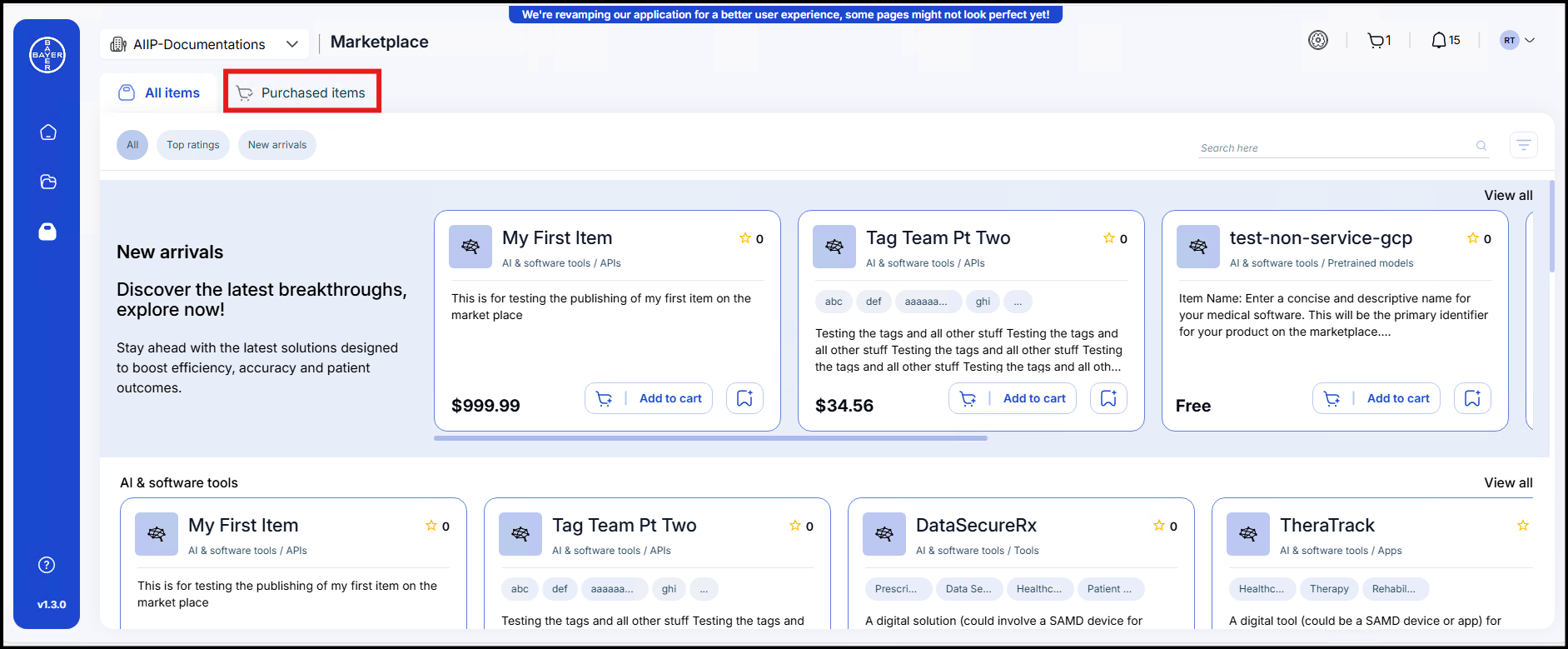Click test-non-service-gcp thumbnail icon
Screen dimensions: 1568x649
coord(1198,247)
